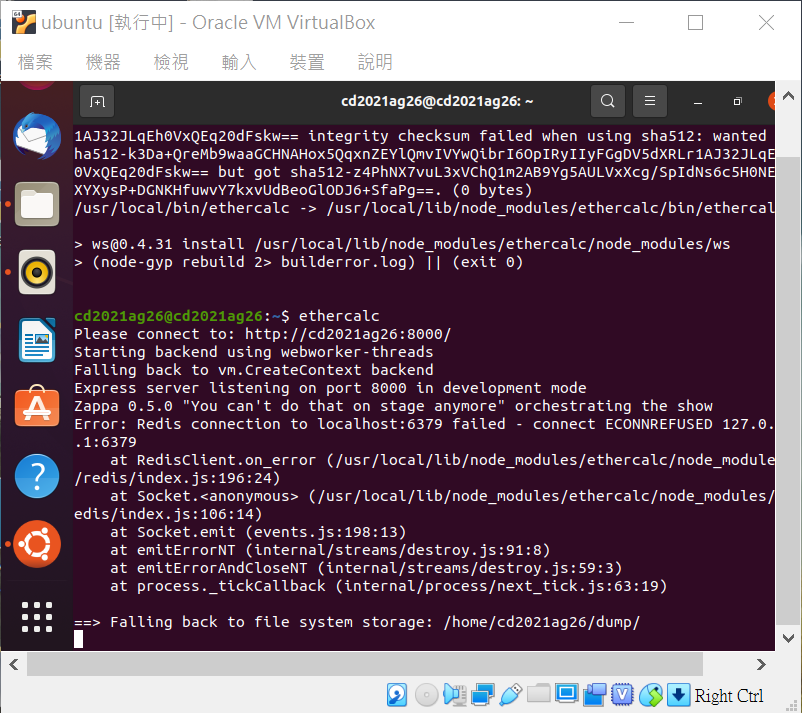Click the VirtualBox window title text

(208, 23)
